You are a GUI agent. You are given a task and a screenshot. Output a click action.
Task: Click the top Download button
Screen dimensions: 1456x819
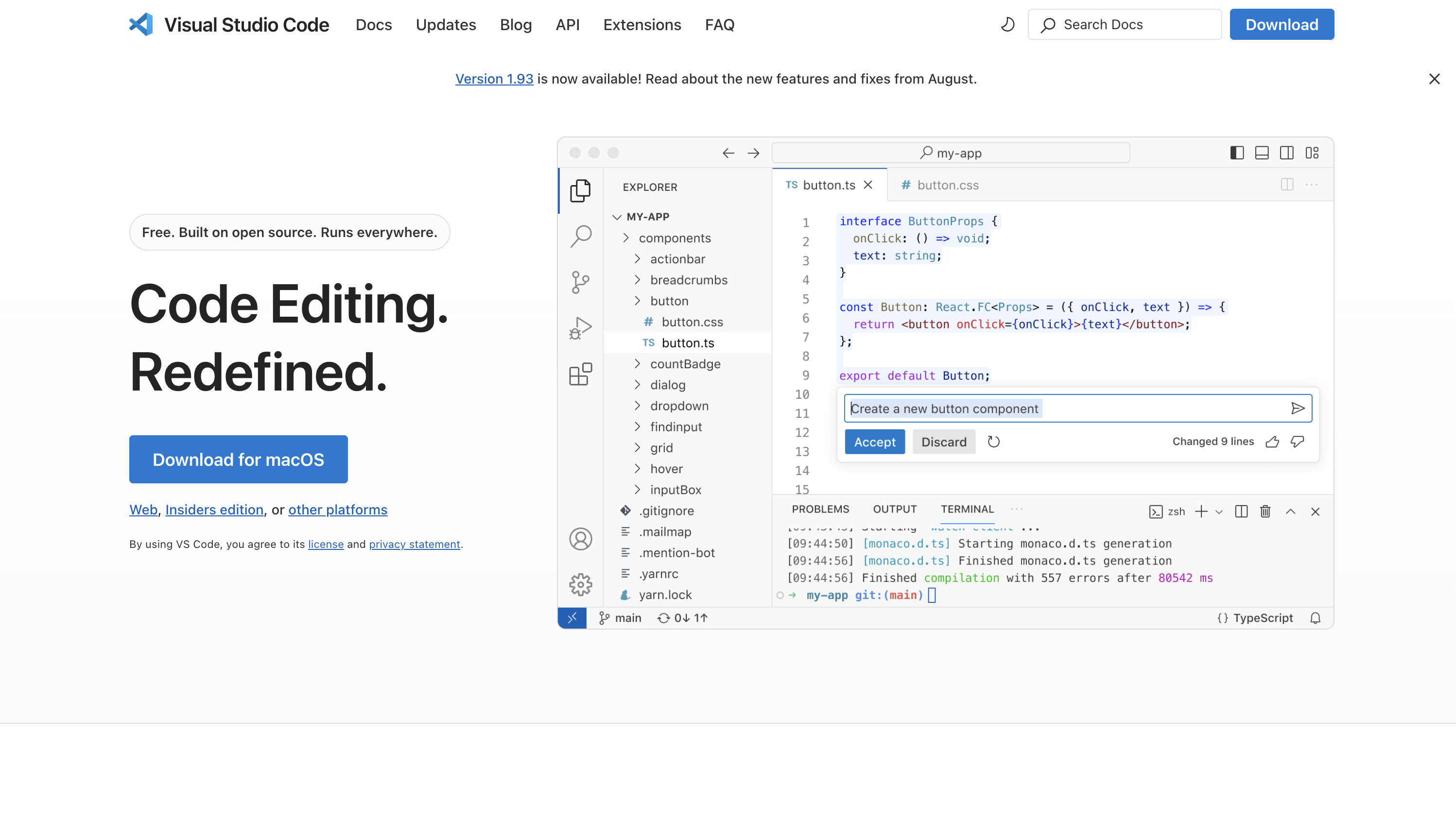tap(1282, 25)
